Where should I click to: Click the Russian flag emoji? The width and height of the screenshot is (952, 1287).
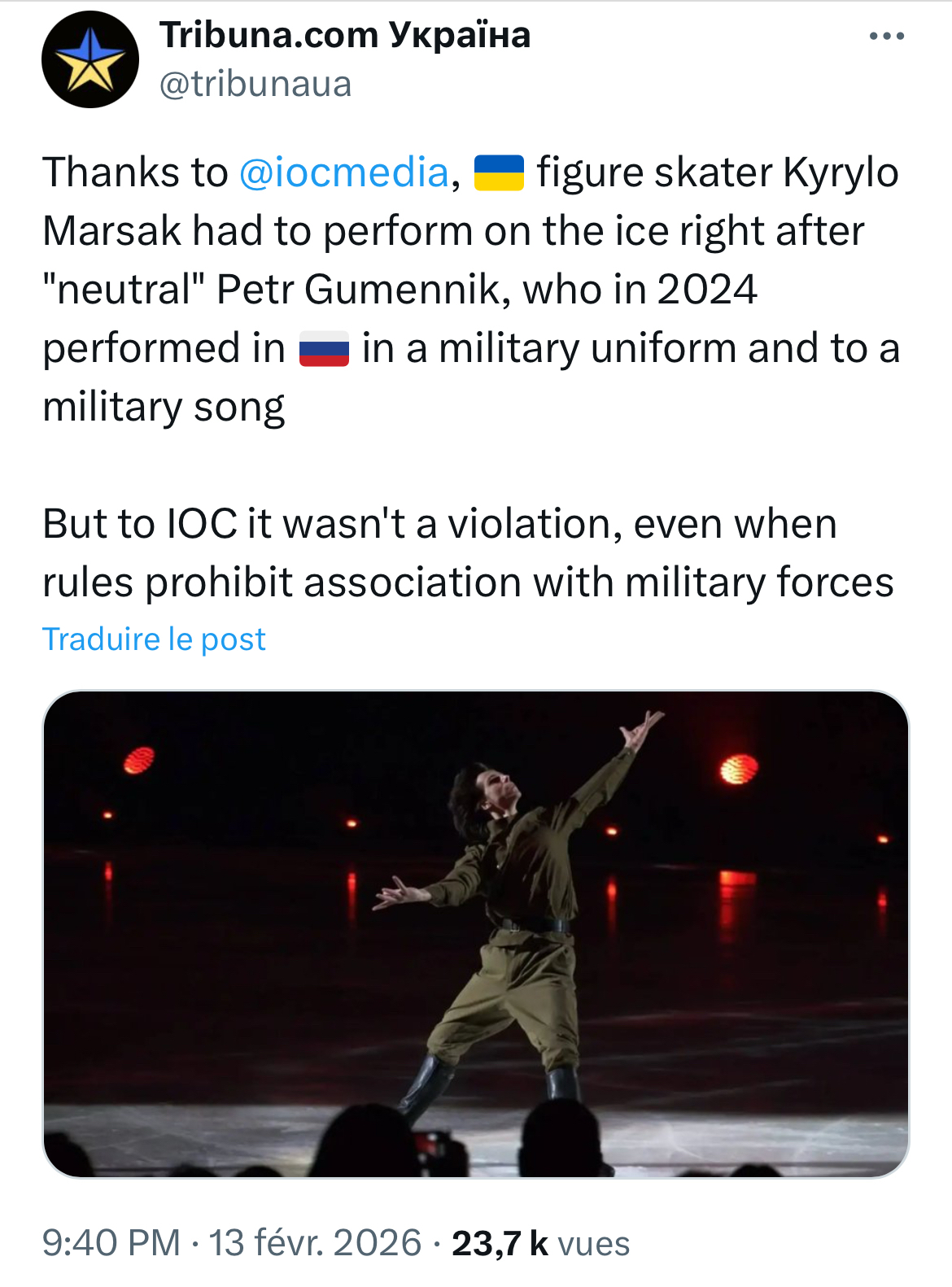coord(324,349)
